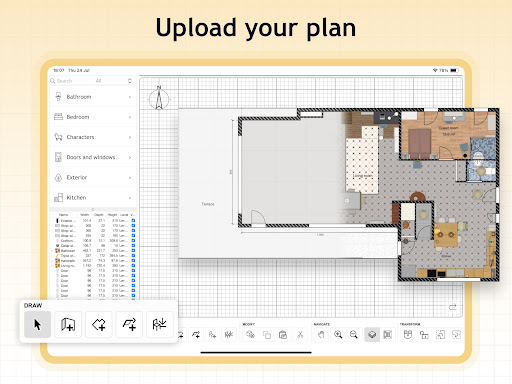Click the magnifier icon in the search bar

pyautogui.click(x=53, y=81)
